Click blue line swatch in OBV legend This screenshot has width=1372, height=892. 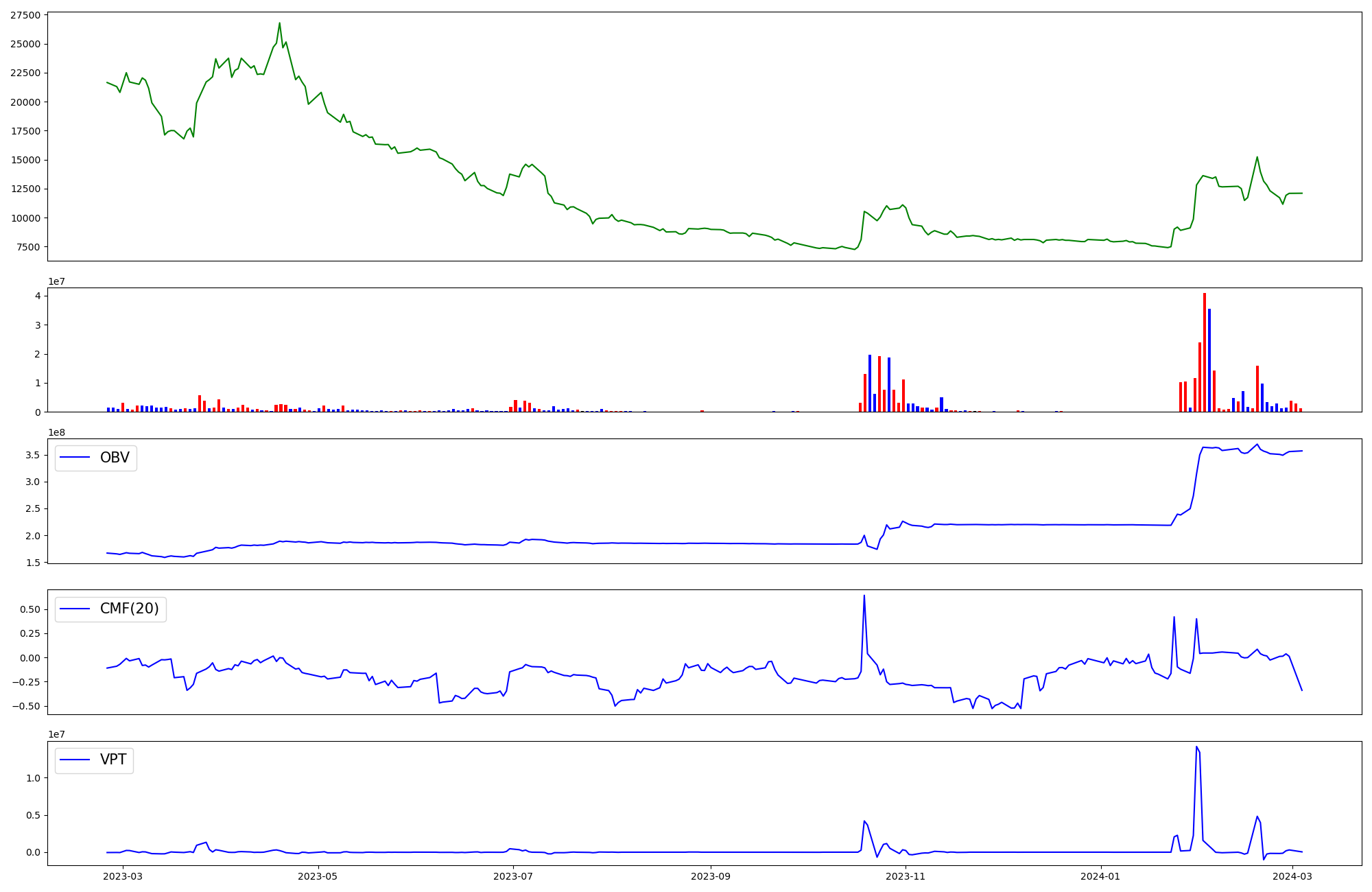pyautogui.click(x=75, y=458)
